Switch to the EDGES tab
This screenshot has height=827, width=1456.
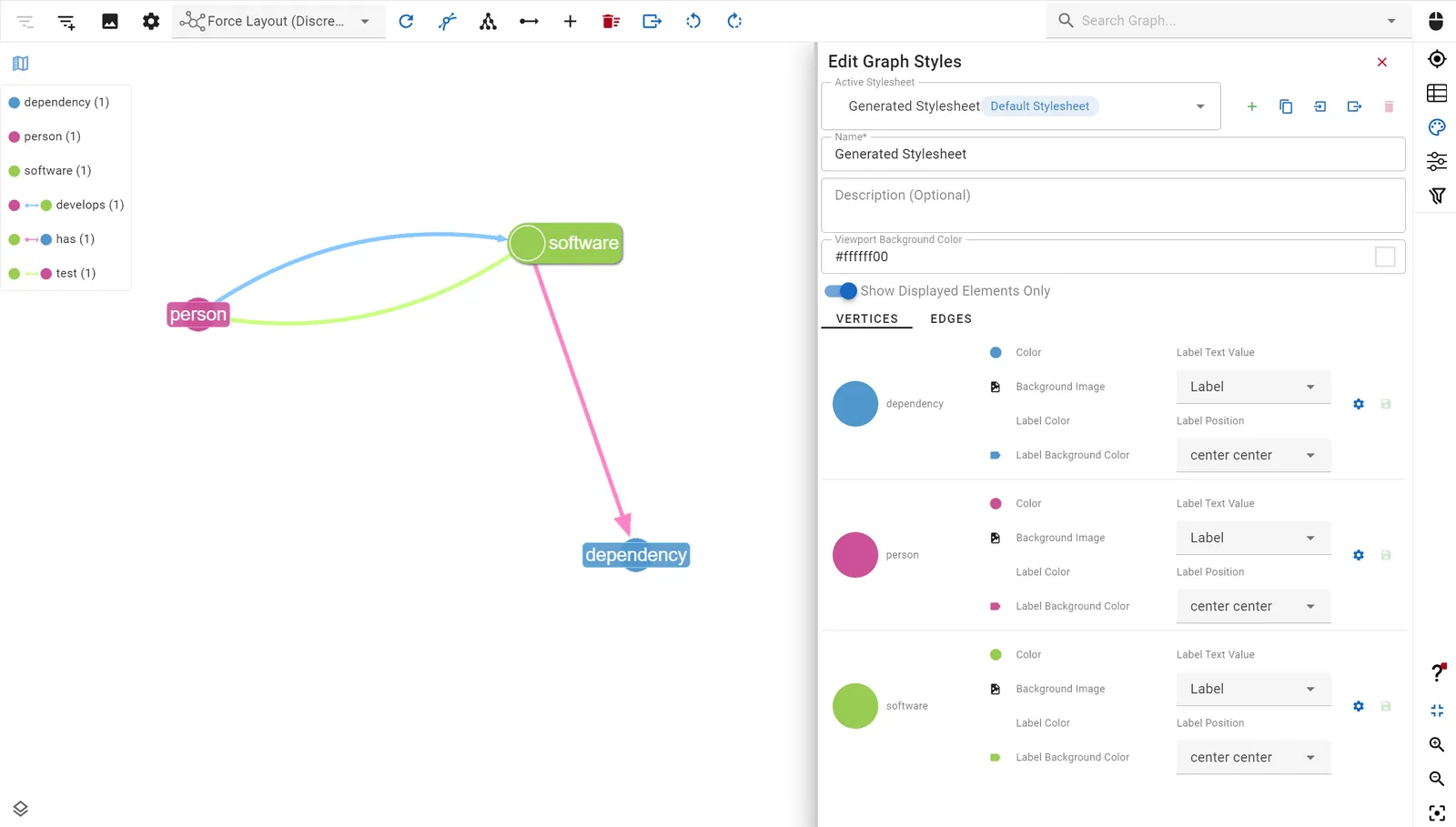click(951, 318)
